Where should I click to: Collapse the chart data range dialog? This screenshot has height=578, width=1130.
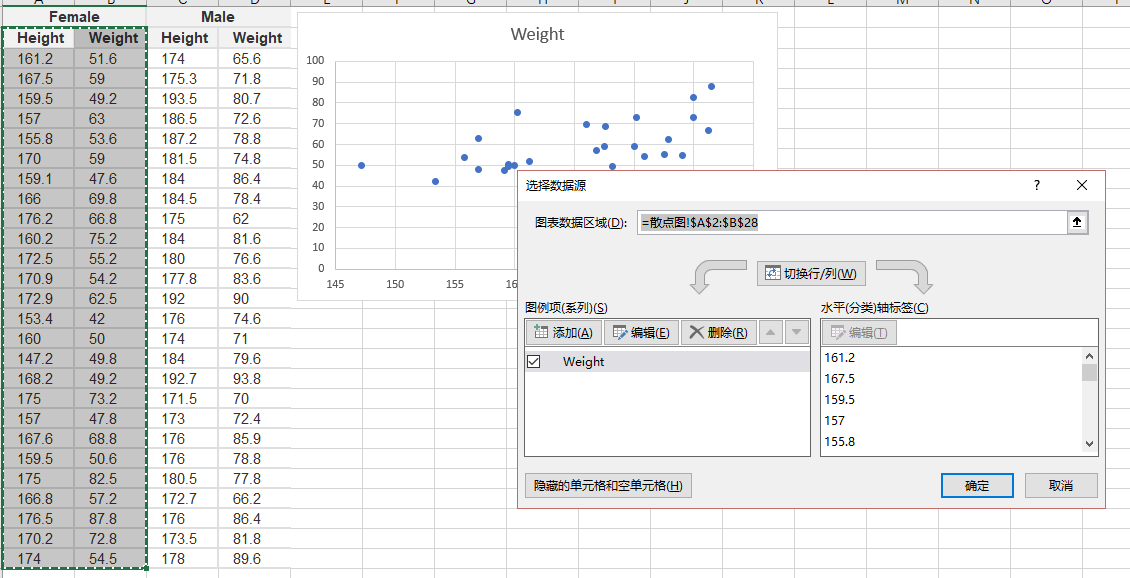pyautogui.click(x=1077, y=223)
